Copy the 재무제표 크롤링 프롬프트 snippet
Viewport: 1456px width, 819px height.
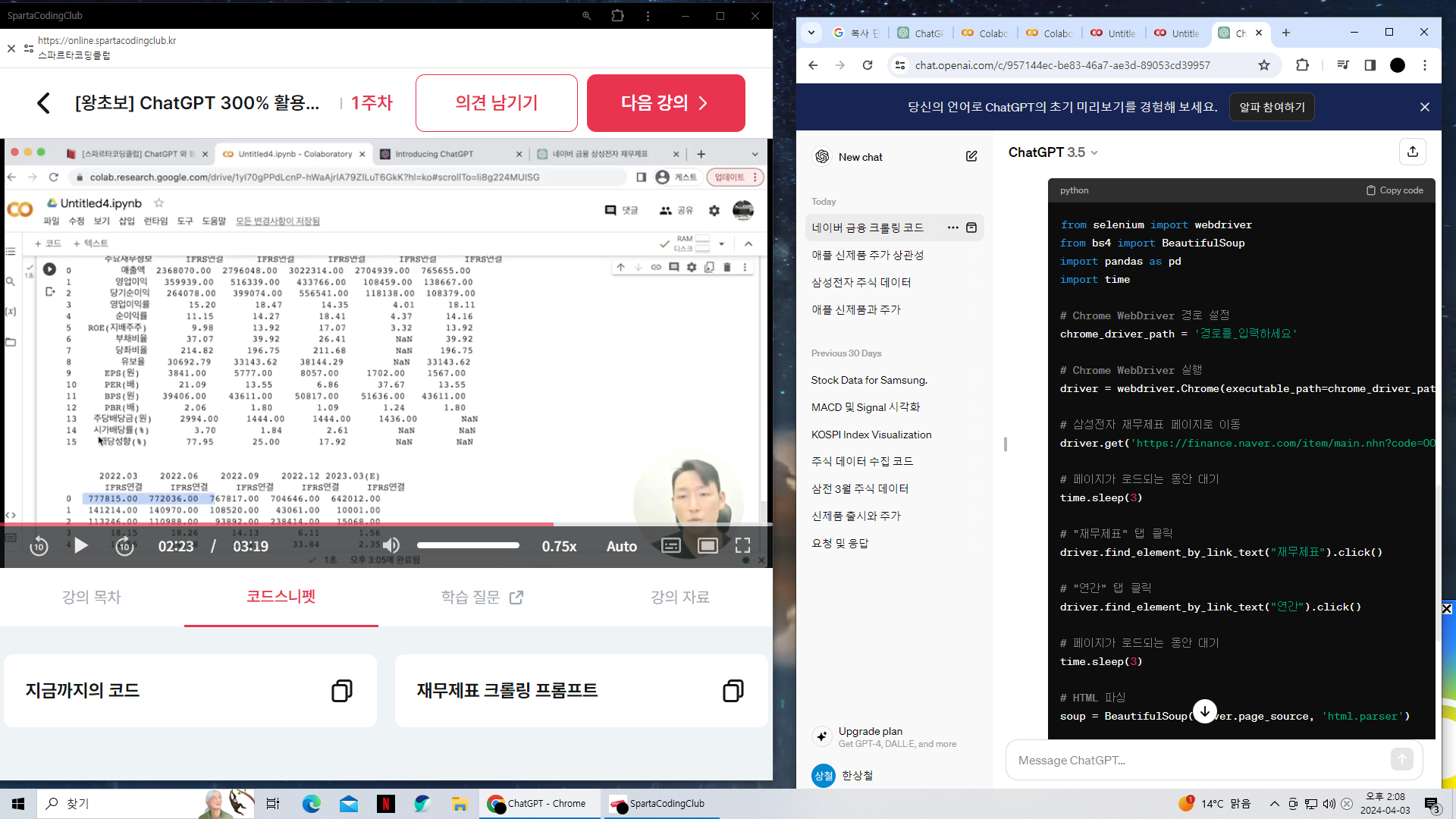tap(733, 691)
